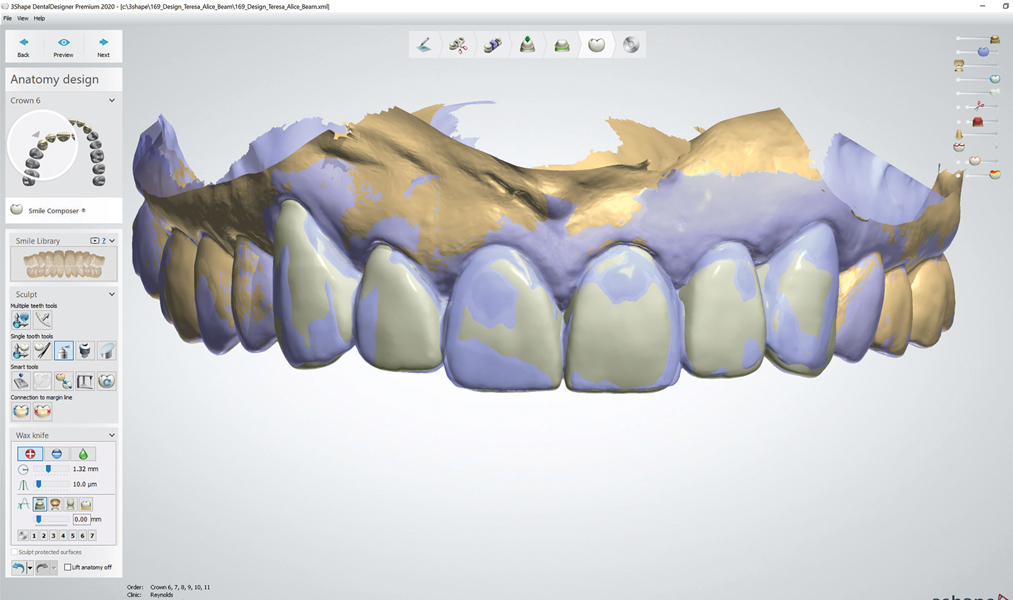Viewport: 1013px width, 600px height.
Task: Click the first Connection to margin line tool
Action: point(20,411)
